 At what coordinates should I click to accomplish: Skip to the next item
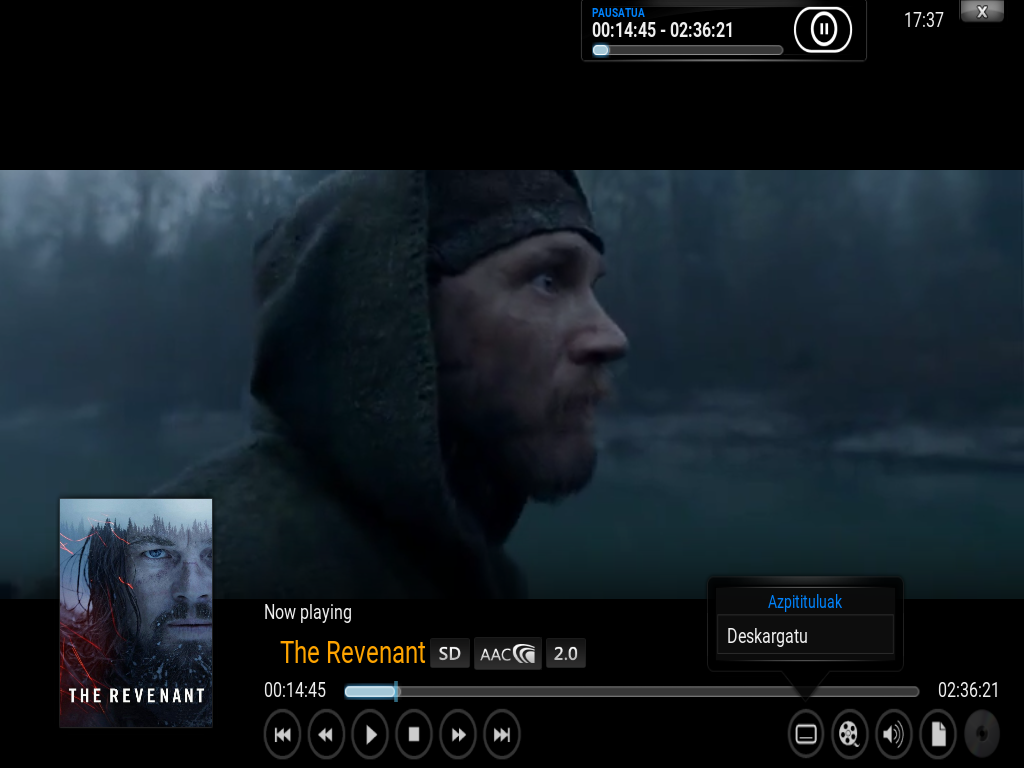[x=502, y=735]
